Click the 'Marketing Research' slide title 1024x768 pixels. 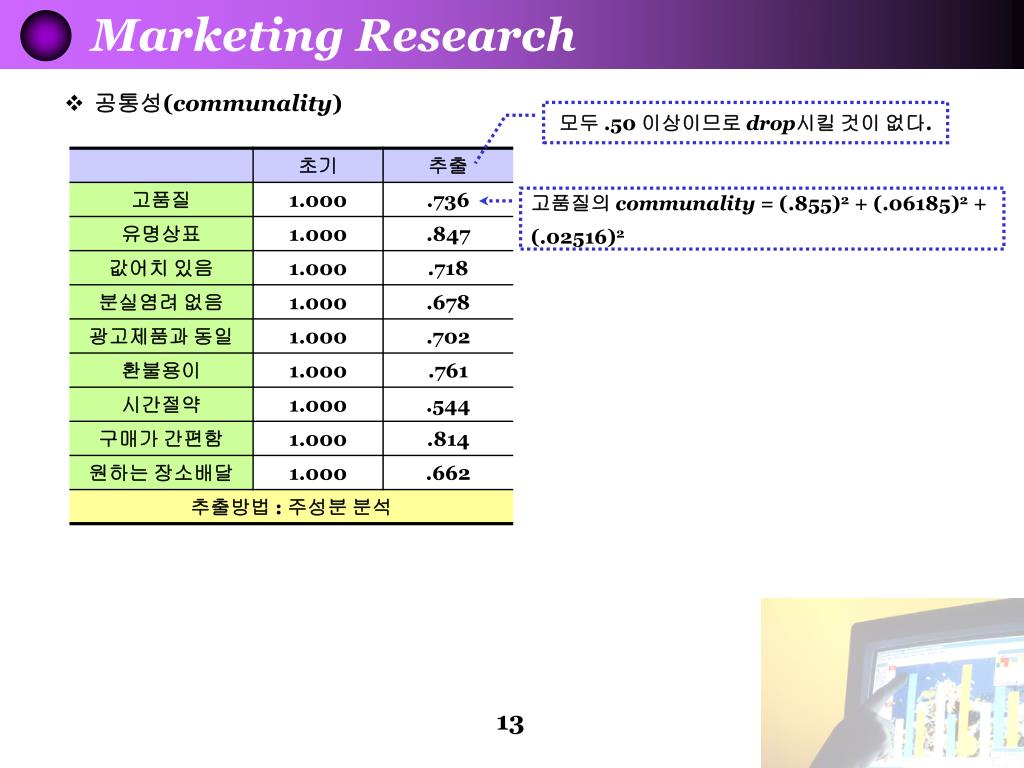[332, 35]
